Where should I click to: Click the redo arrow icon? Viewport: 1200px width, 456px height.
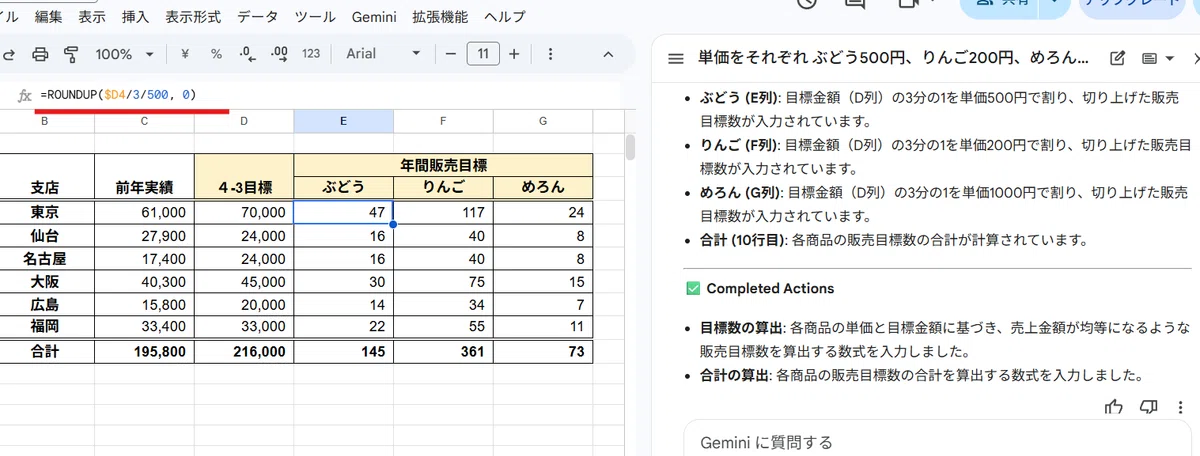tap(8, 54)
